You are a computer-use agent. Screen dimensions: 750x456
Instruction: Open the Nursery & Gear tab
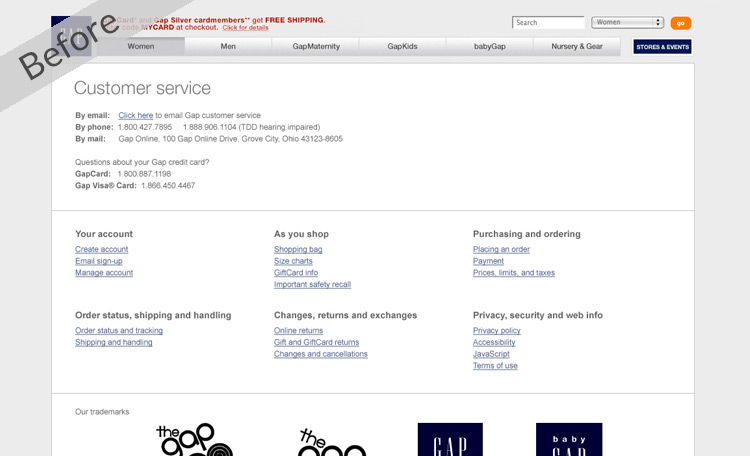pyautogui.click(x=577, y=46)
